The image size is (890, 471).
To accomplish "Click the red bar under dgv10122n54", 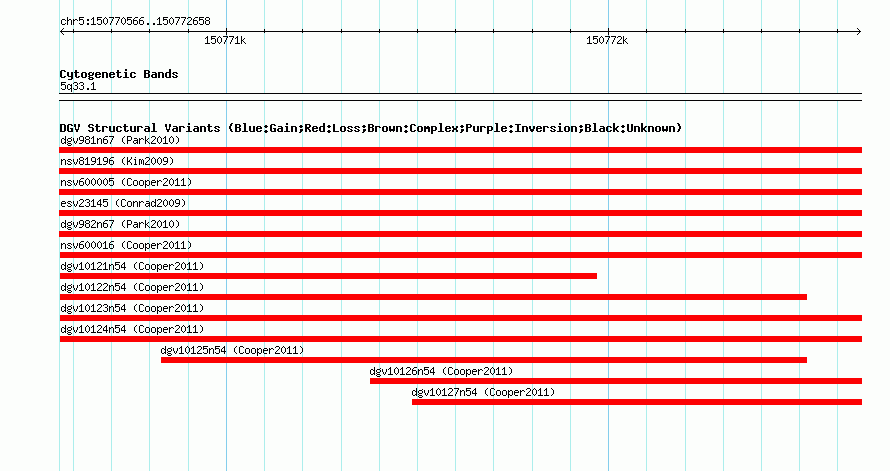I will (433, 297).
